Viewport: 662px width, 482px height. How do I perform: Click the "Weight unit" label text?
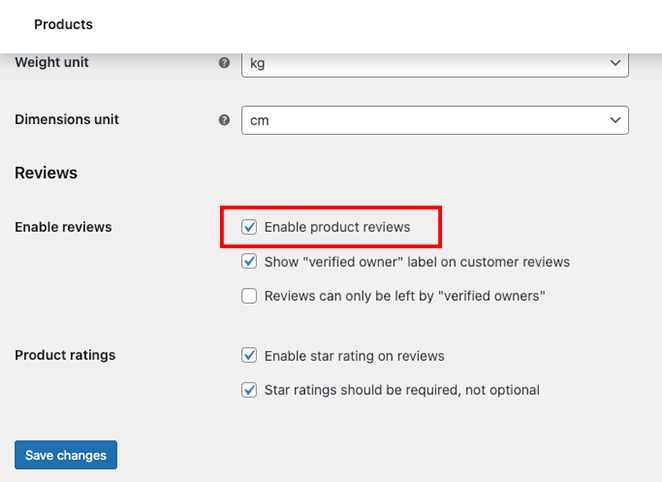(x=52, y=62)
